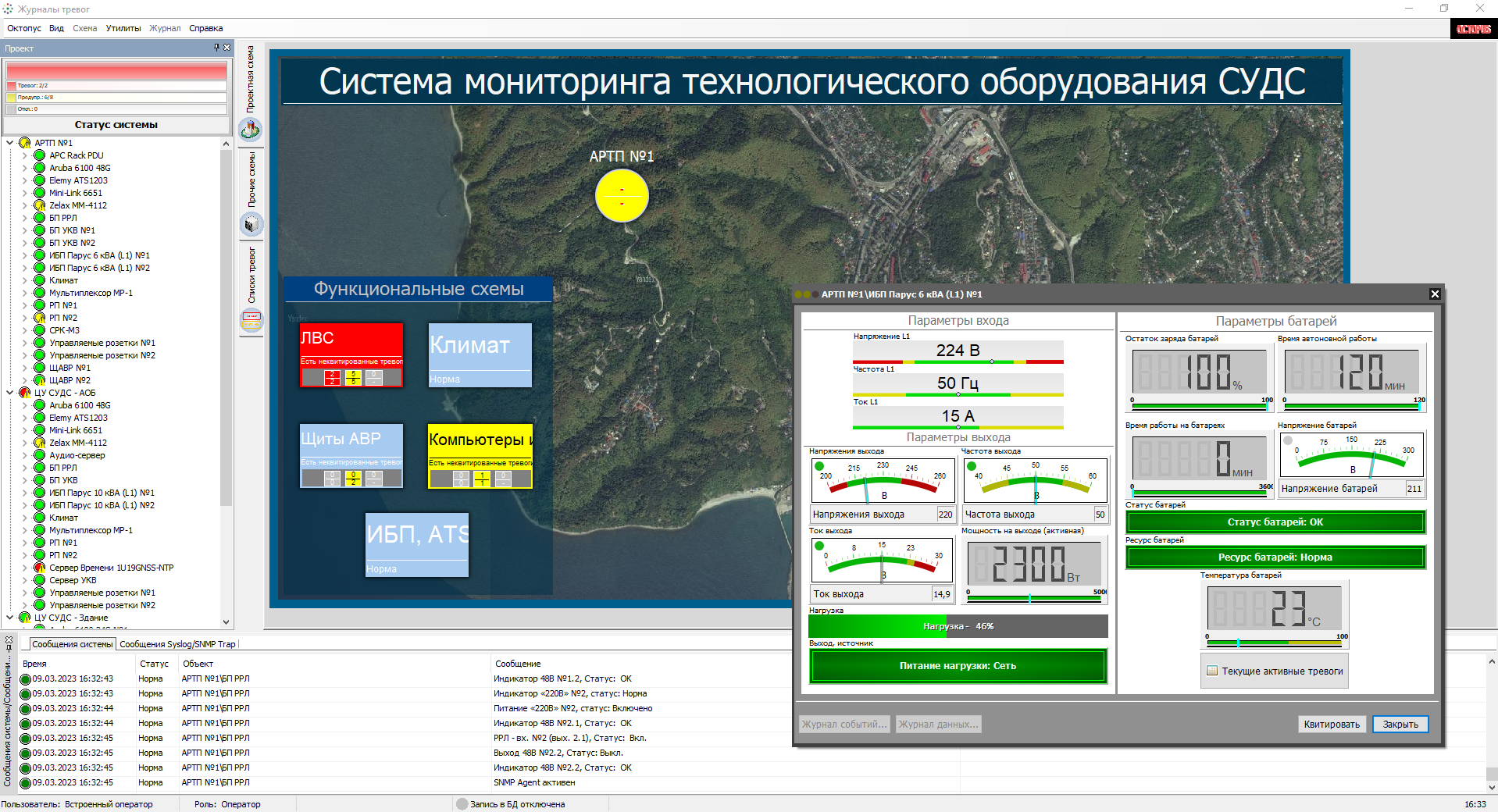Click the yellow АРТП №1 map marker
The height and width of the screenshot is (812, 1498).
622,195
